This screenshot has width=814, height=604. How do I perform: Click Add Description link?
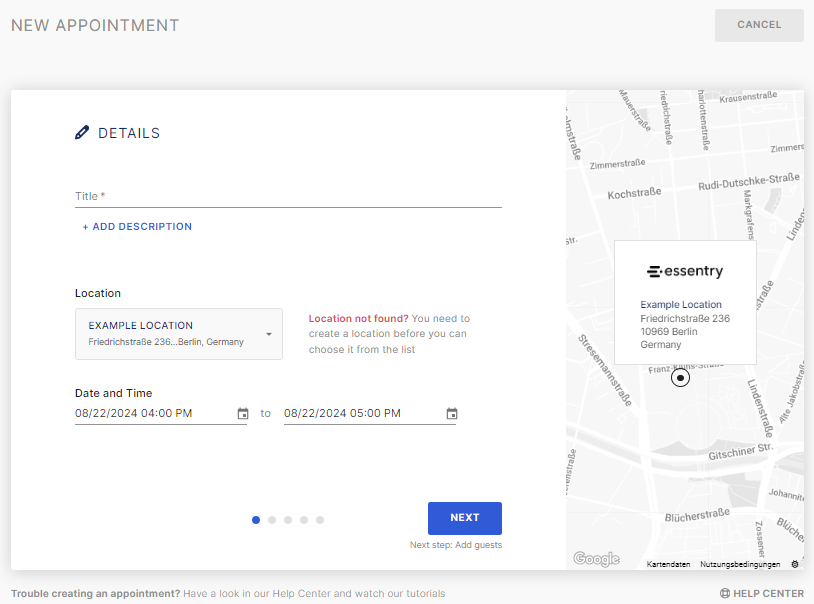coord(137,226)
